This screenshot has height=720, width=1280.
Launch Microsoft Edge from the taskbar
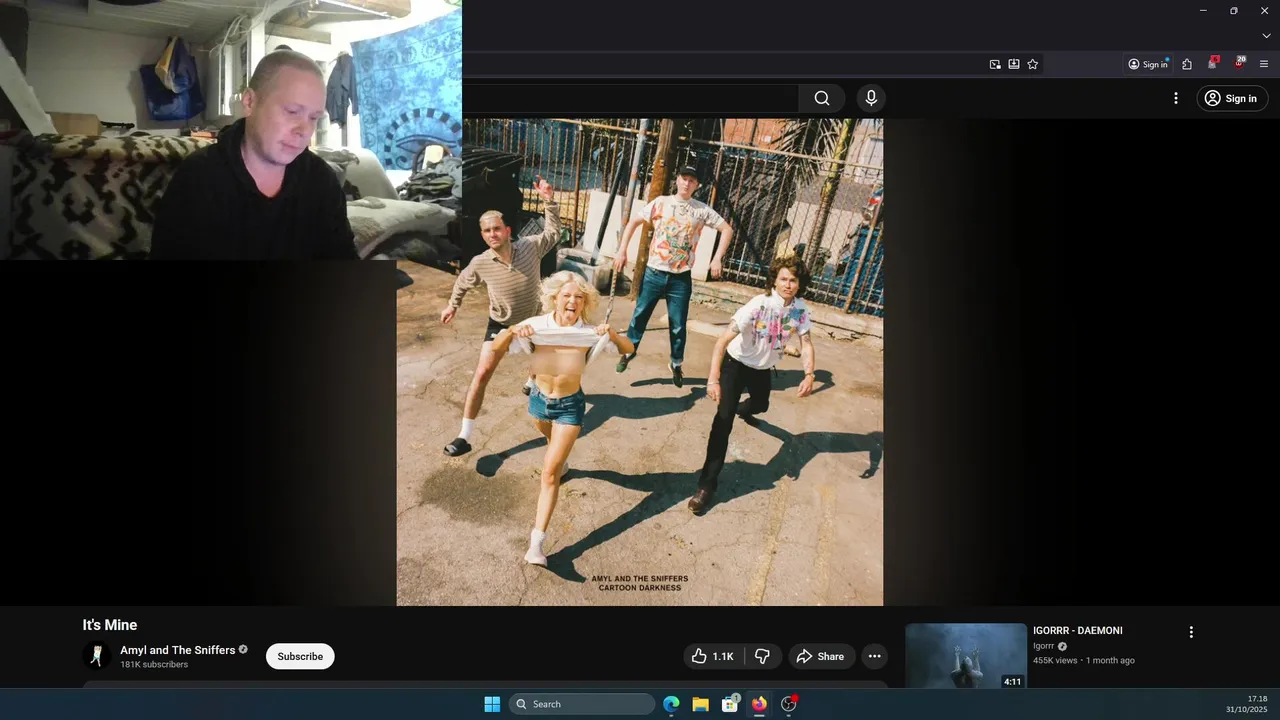(x=672, y=704)
